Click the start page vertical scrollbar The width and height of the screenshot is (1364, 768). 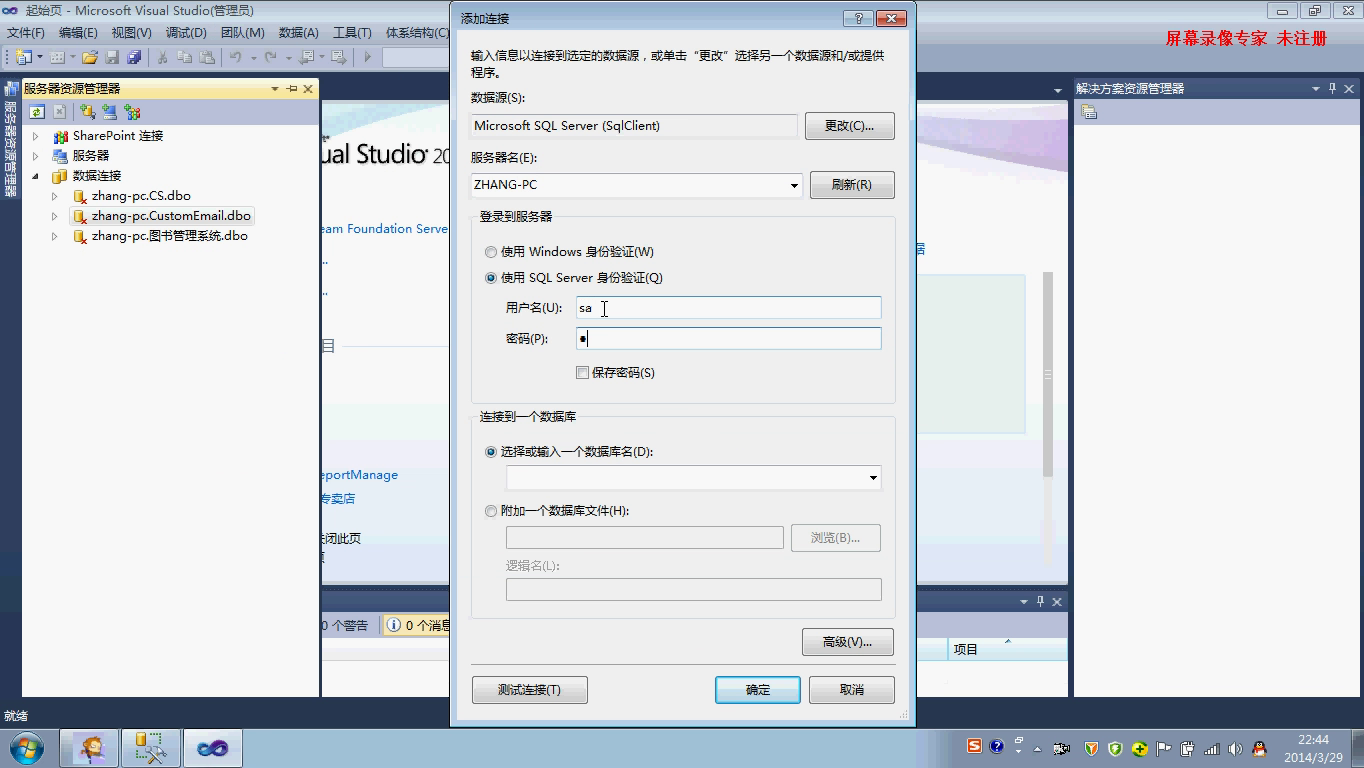point(1048,375)
